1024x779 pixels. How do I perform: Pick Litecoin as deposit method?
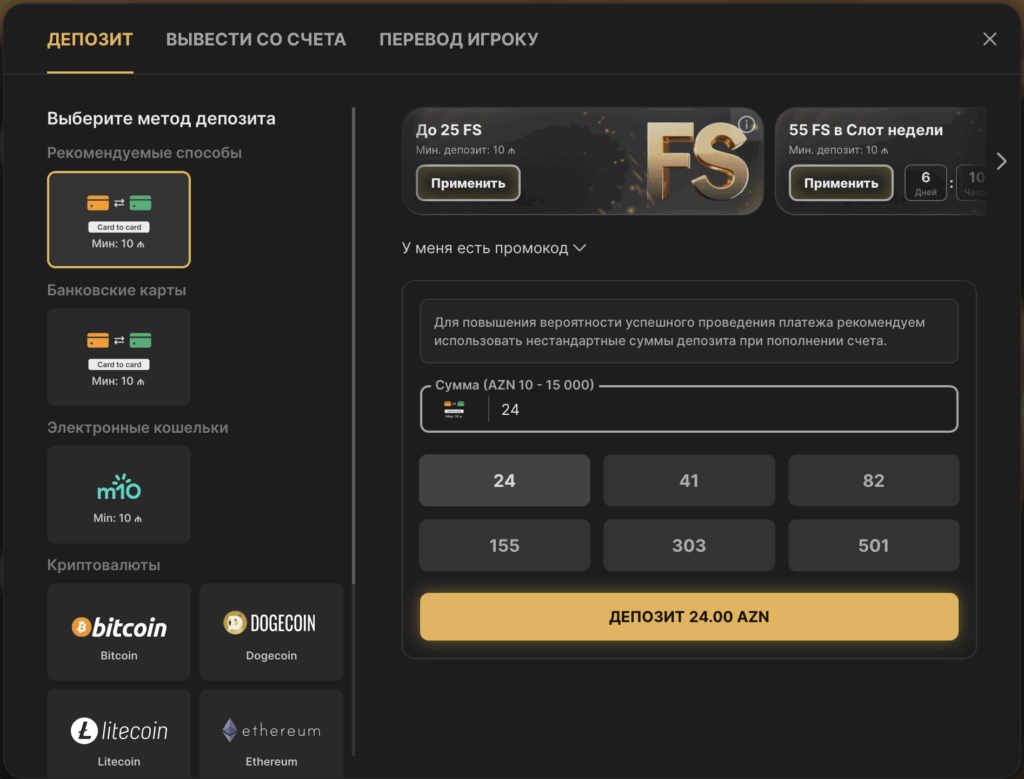coord(119,734)
